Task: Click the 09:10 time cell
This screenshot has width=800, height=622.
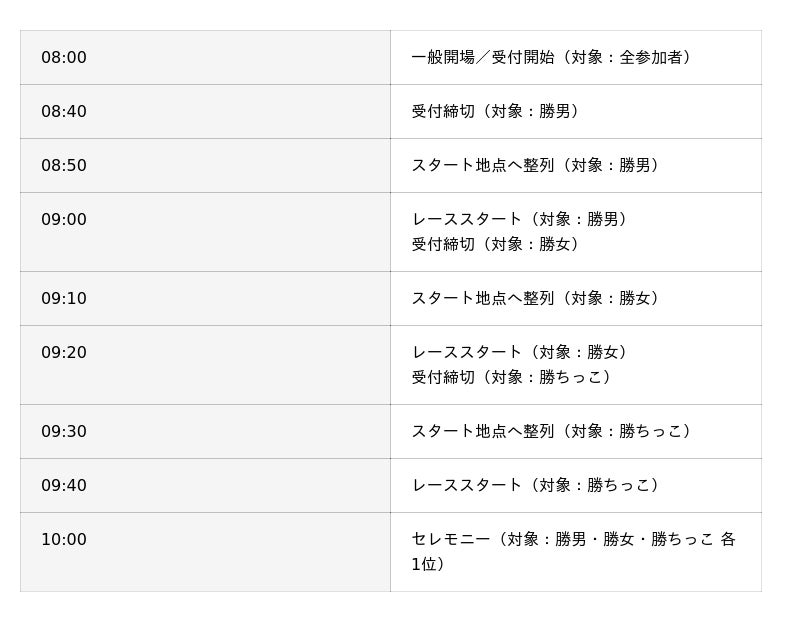Action: coord(64,299)
